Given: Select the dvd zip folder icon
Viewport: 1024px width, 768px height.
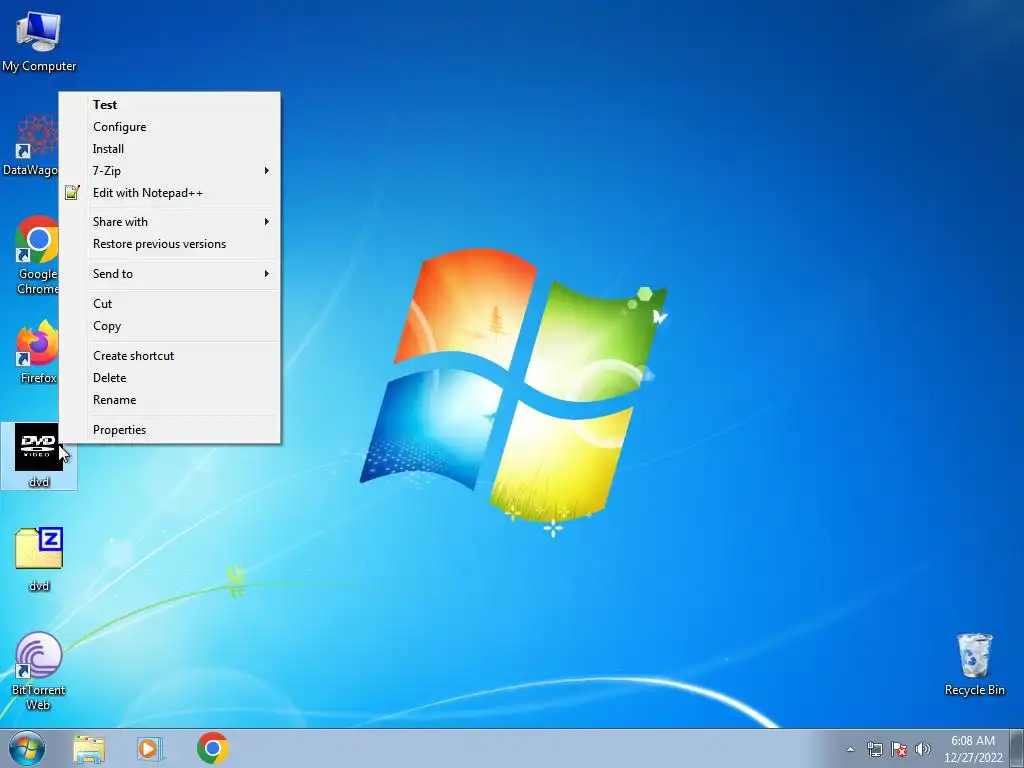Looking at the screenshot, I should (39, 559).
